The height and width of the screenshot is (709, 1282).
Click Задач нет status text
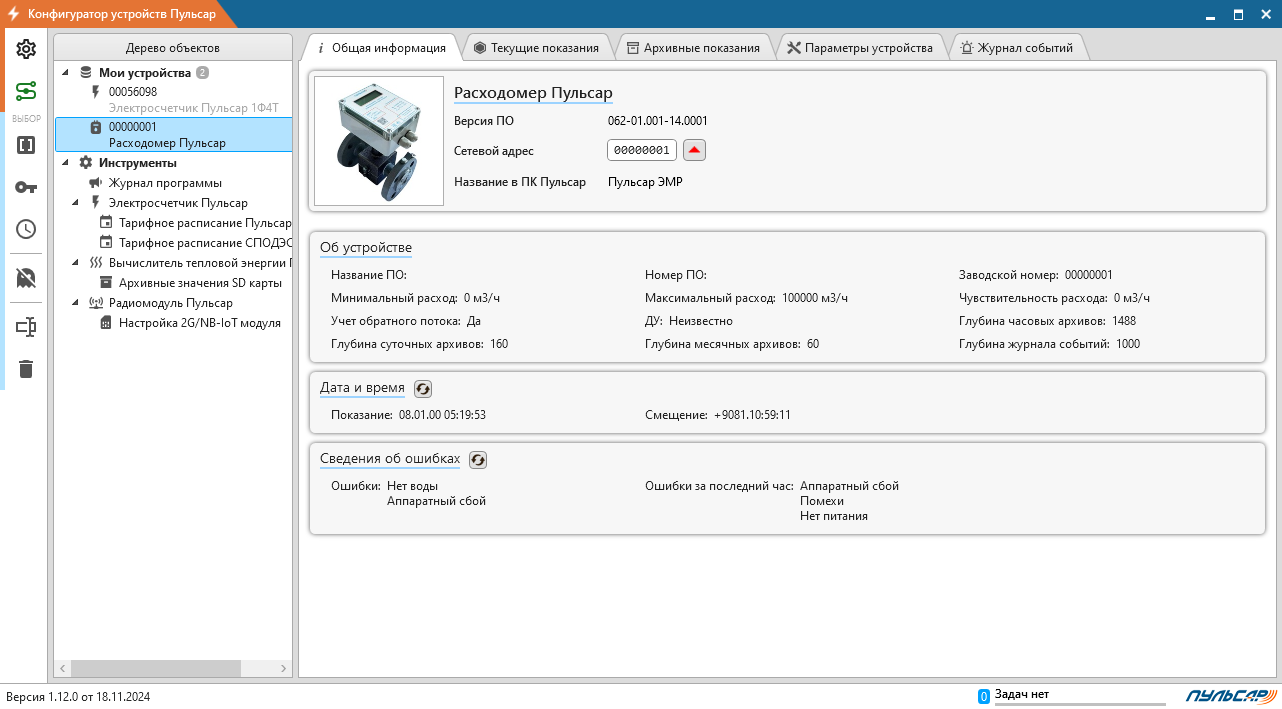(x=1021, y=694)
